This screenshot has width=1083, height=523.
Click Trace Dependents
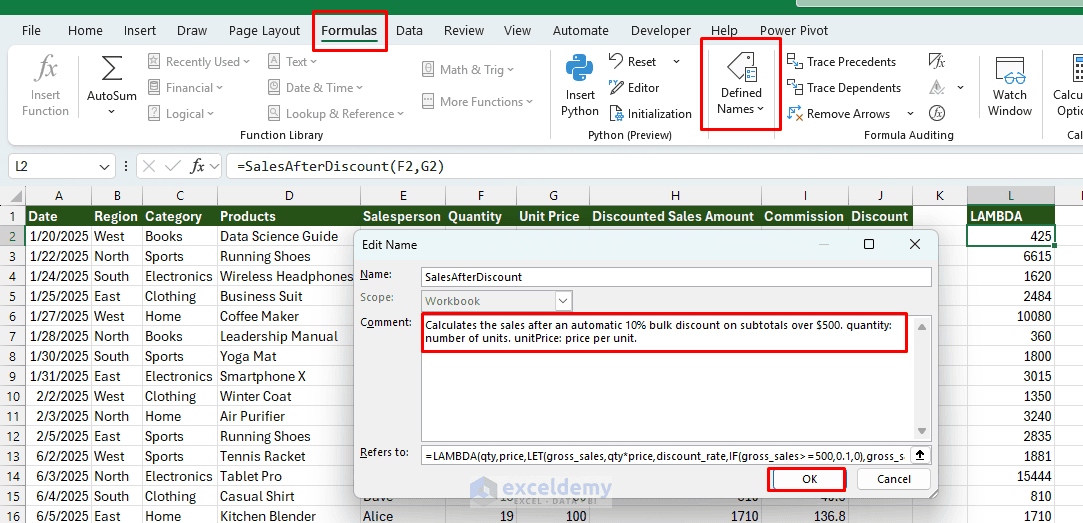844,88
